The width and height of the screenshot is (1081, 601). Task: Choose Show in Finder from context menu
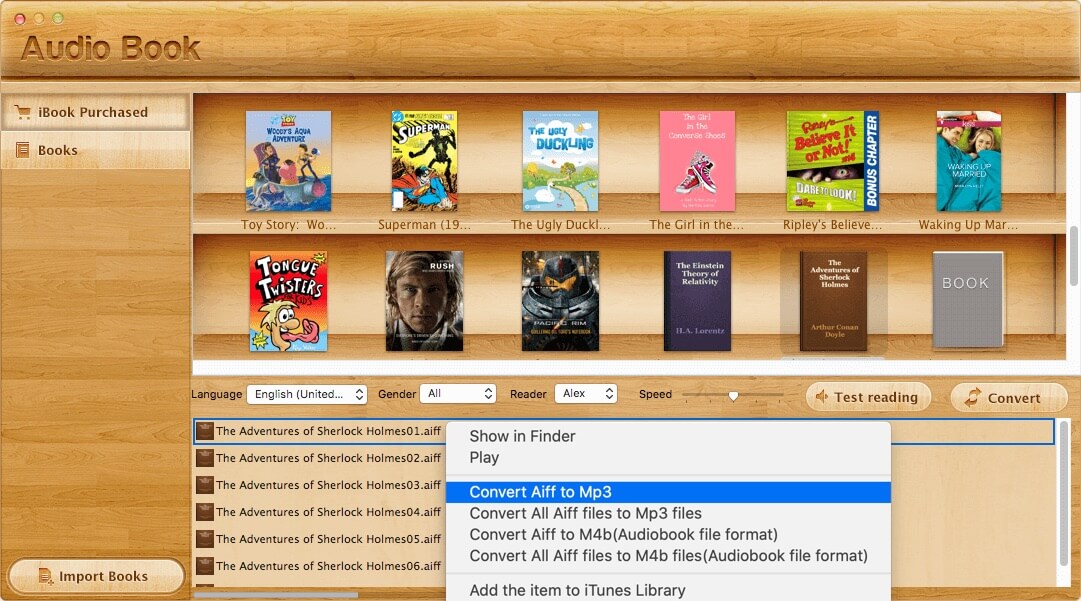tap(668, 436)
